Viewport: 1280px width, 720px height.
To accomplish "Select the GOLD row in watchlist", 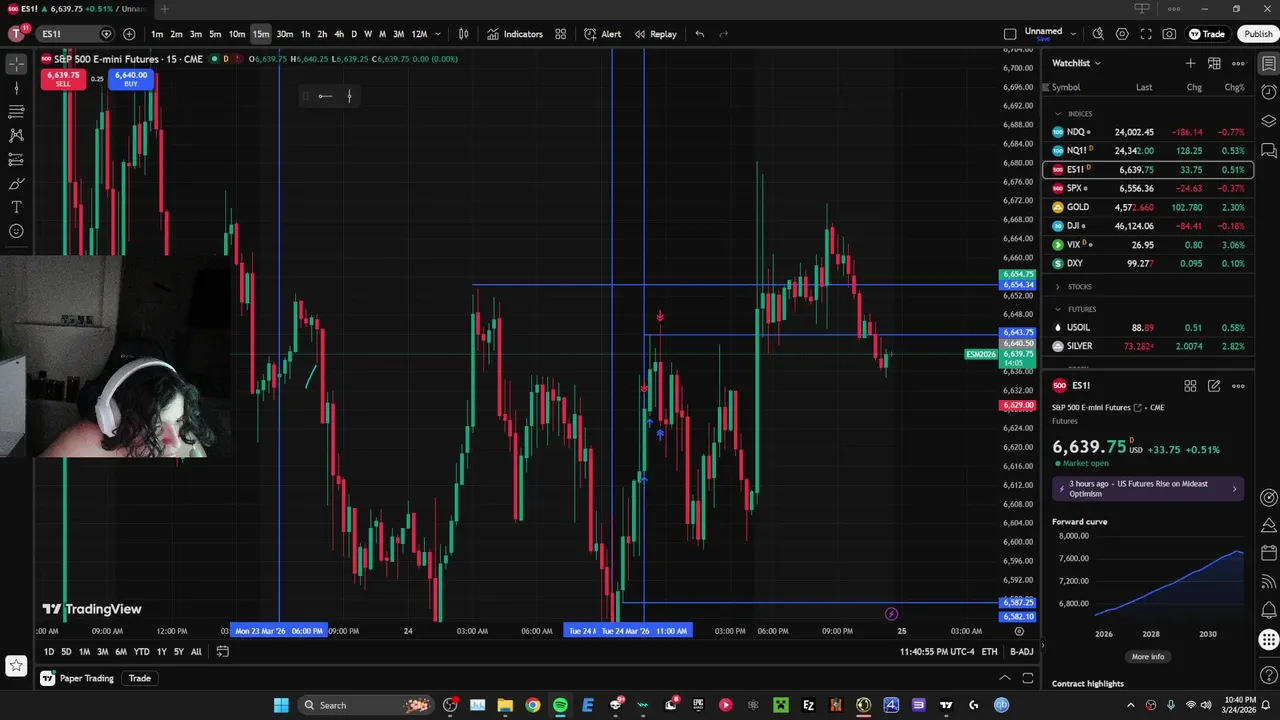I will (x=1147, y=207).
